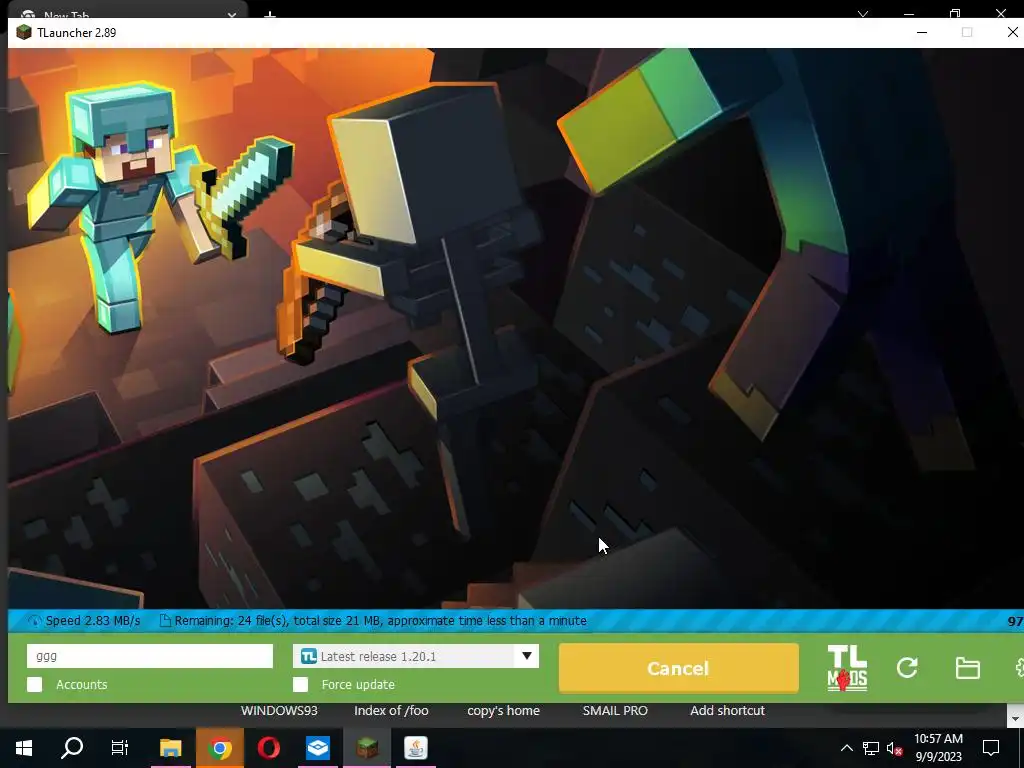
Task: Open the browser tab search chevron
Action: tap(863, 14)
